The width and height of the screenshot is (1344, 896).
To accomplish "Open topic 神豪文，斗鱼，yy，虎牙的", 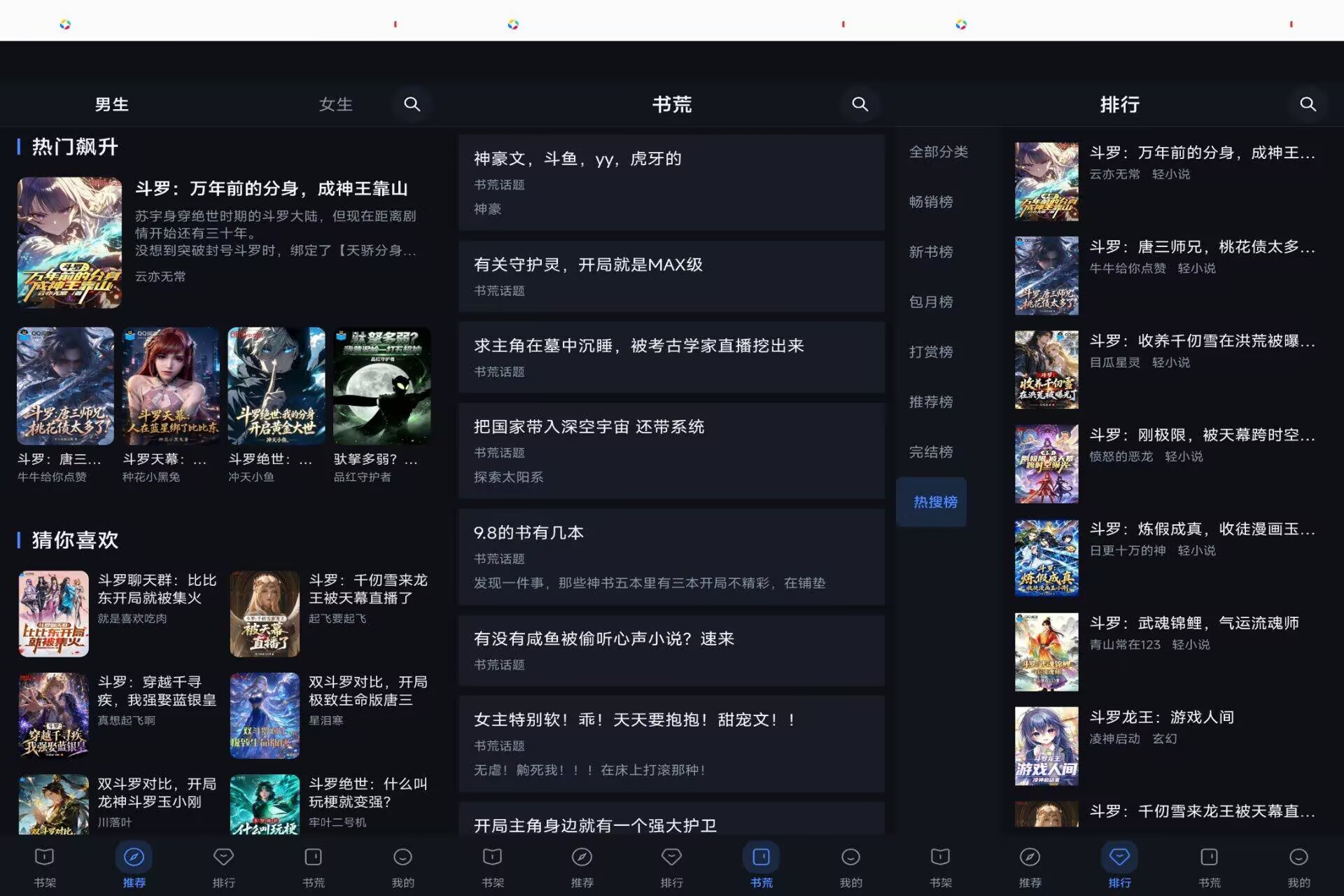I will point(671,183).
